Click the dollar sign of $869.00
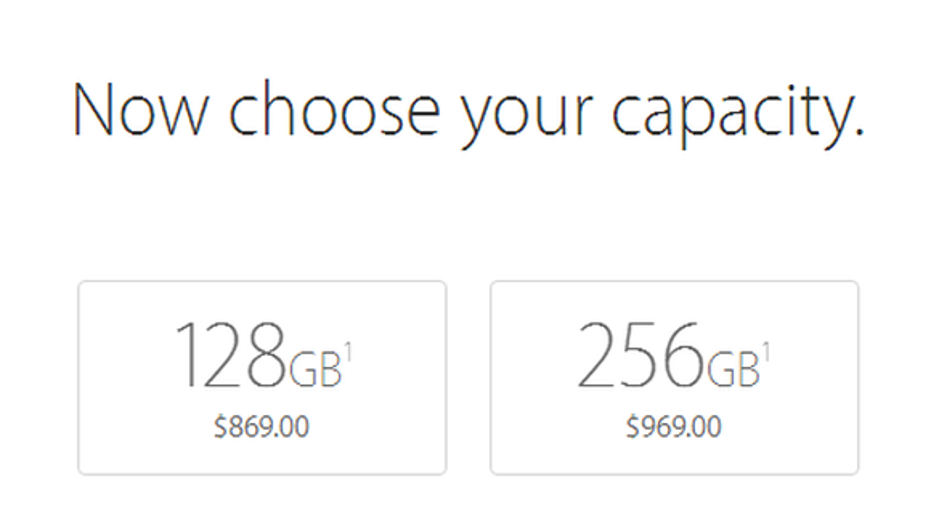The width and height of the screenshot is (931, 506). pyautogui.click(x=220, y=427)
